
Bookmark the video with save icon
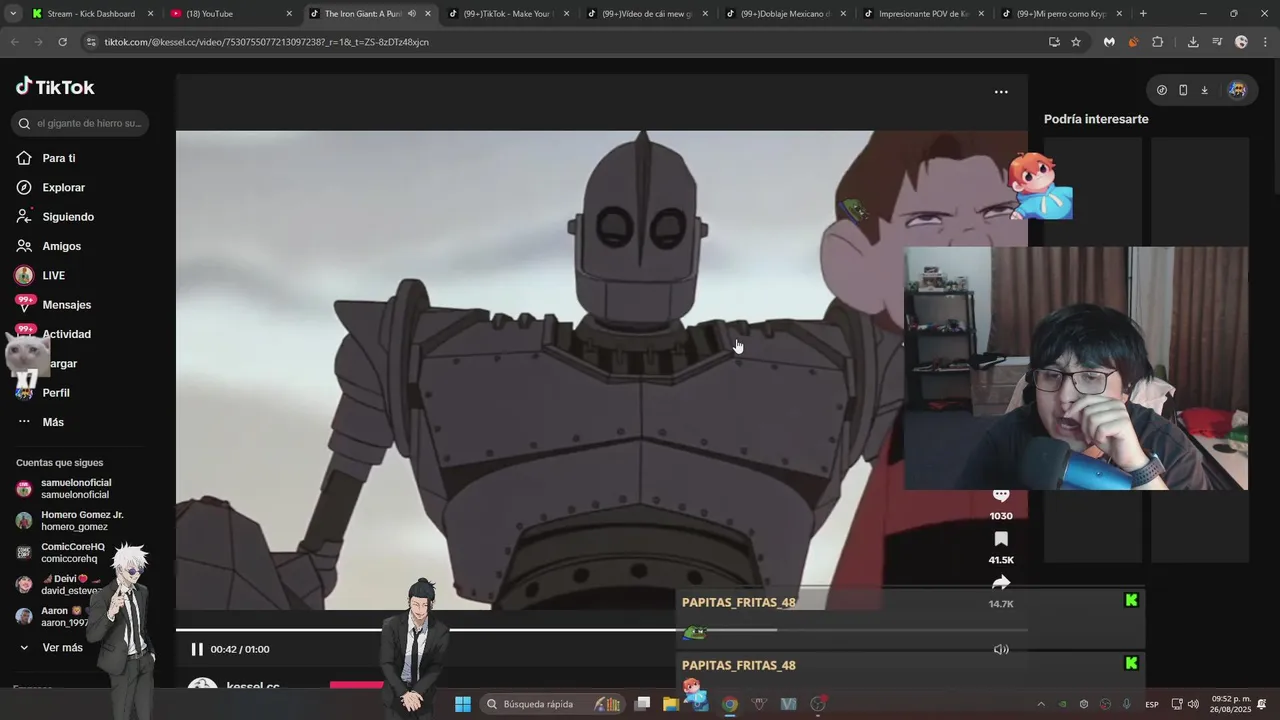[x=1001, y=540]
